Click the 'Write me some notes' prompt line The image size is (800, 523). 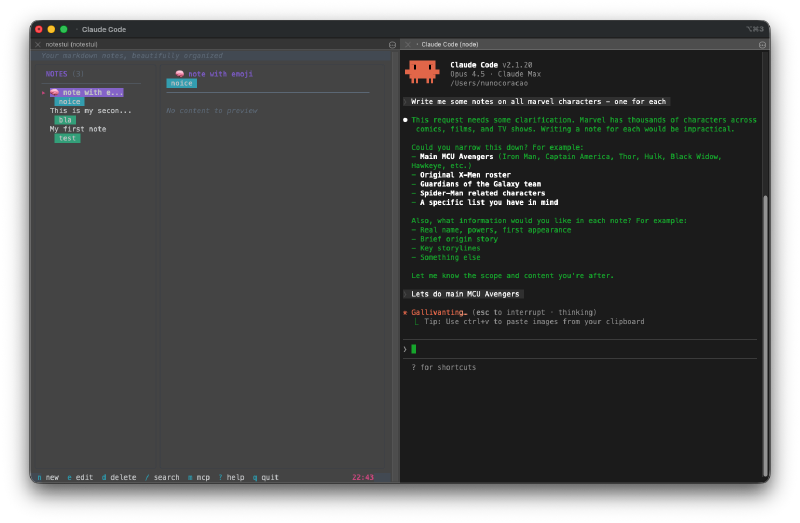click(538, 102)
